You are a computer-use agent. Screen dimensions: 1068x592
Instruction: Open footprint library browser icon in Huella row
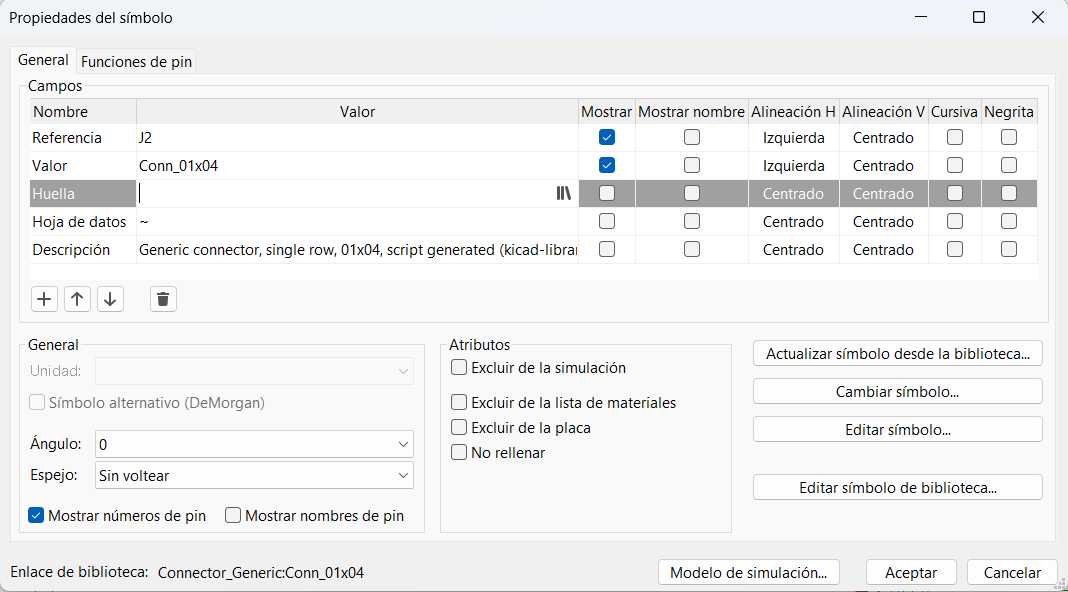(564, 194)
